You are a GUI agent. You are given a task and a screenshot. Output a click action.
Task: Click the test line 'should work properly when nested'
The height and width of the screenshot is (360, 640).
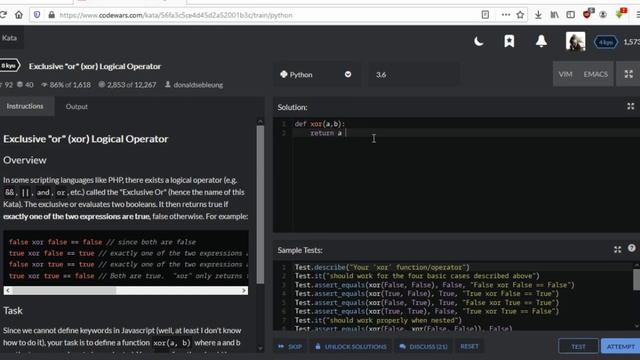pyautogui.click(x=378, y=320)
